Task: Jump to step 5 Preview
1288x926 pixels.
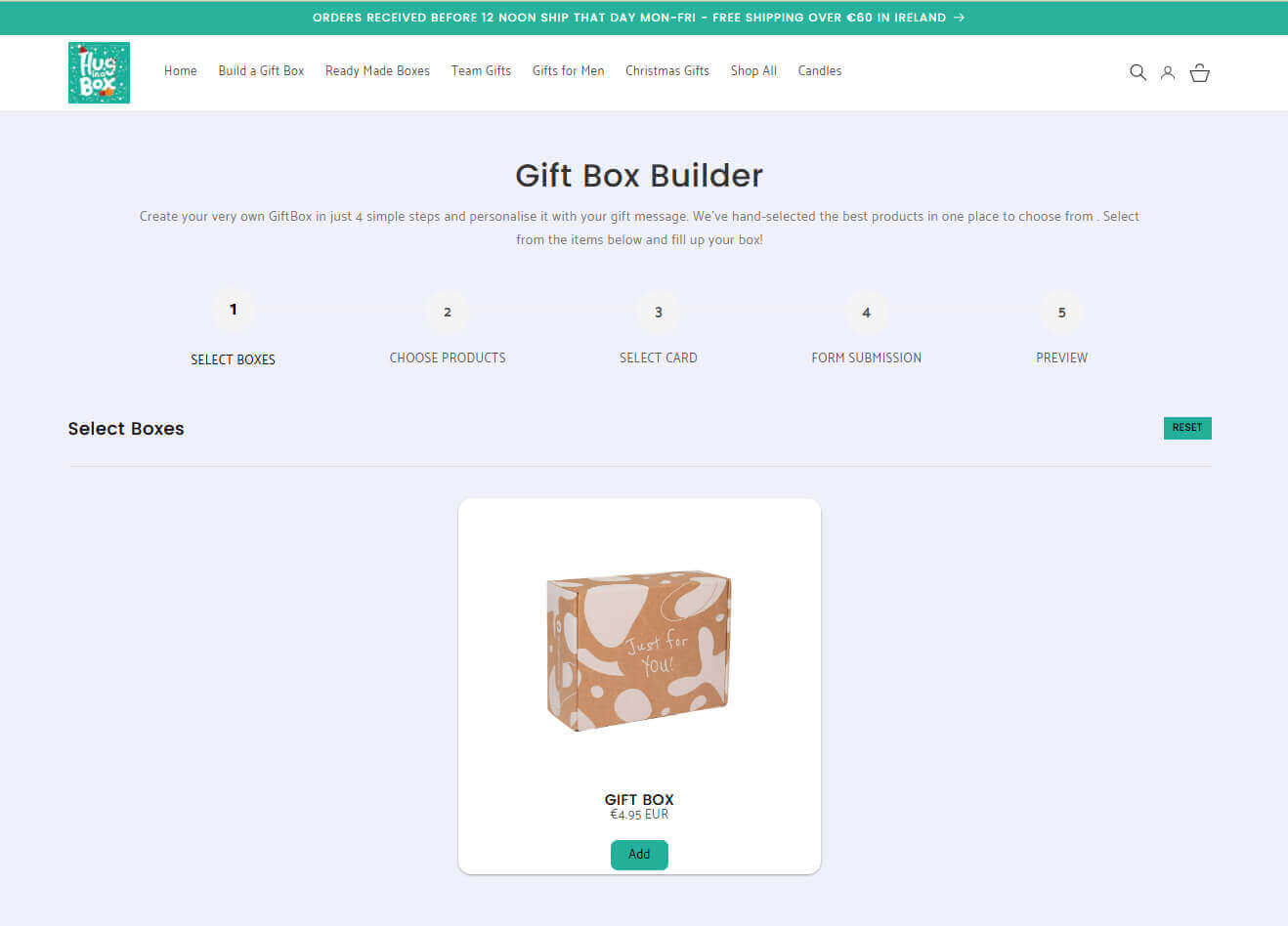Action: [1061, 313]
